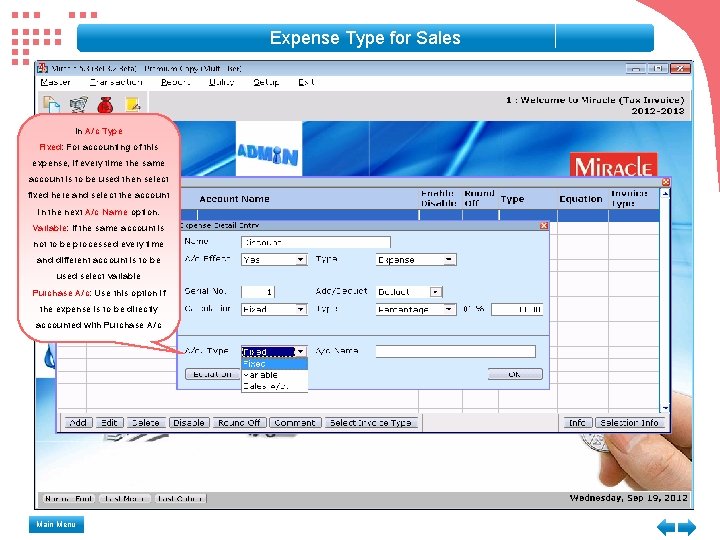This screenshot has width=720, height=540.
Task: Click the Delete button
Action: (146, 422)
